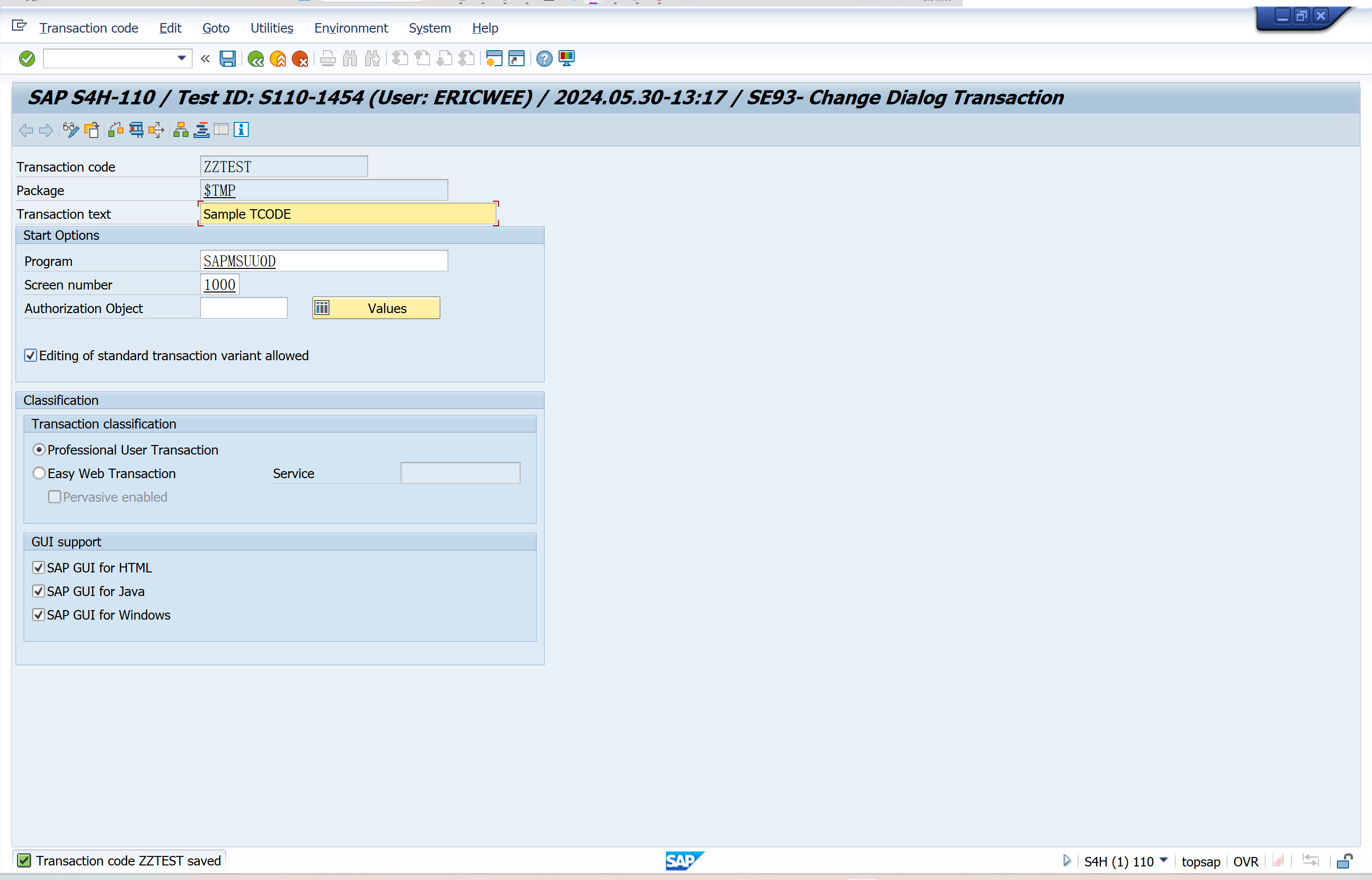Click the blue Information icon
This screenshot has height=880, width=1372.
pos(241,130)
